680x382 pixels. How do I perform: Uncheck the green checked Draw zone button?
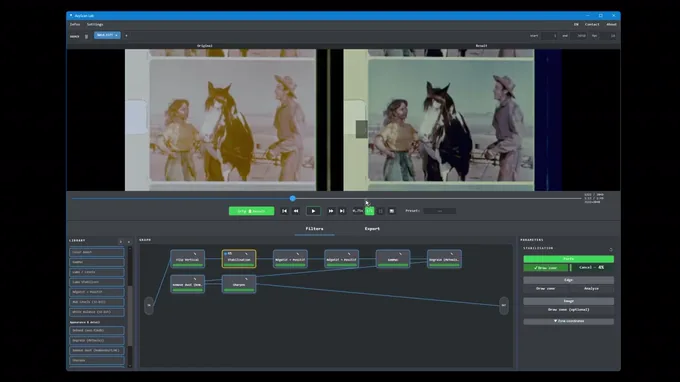pyautogui.click(x=546, y=268)
